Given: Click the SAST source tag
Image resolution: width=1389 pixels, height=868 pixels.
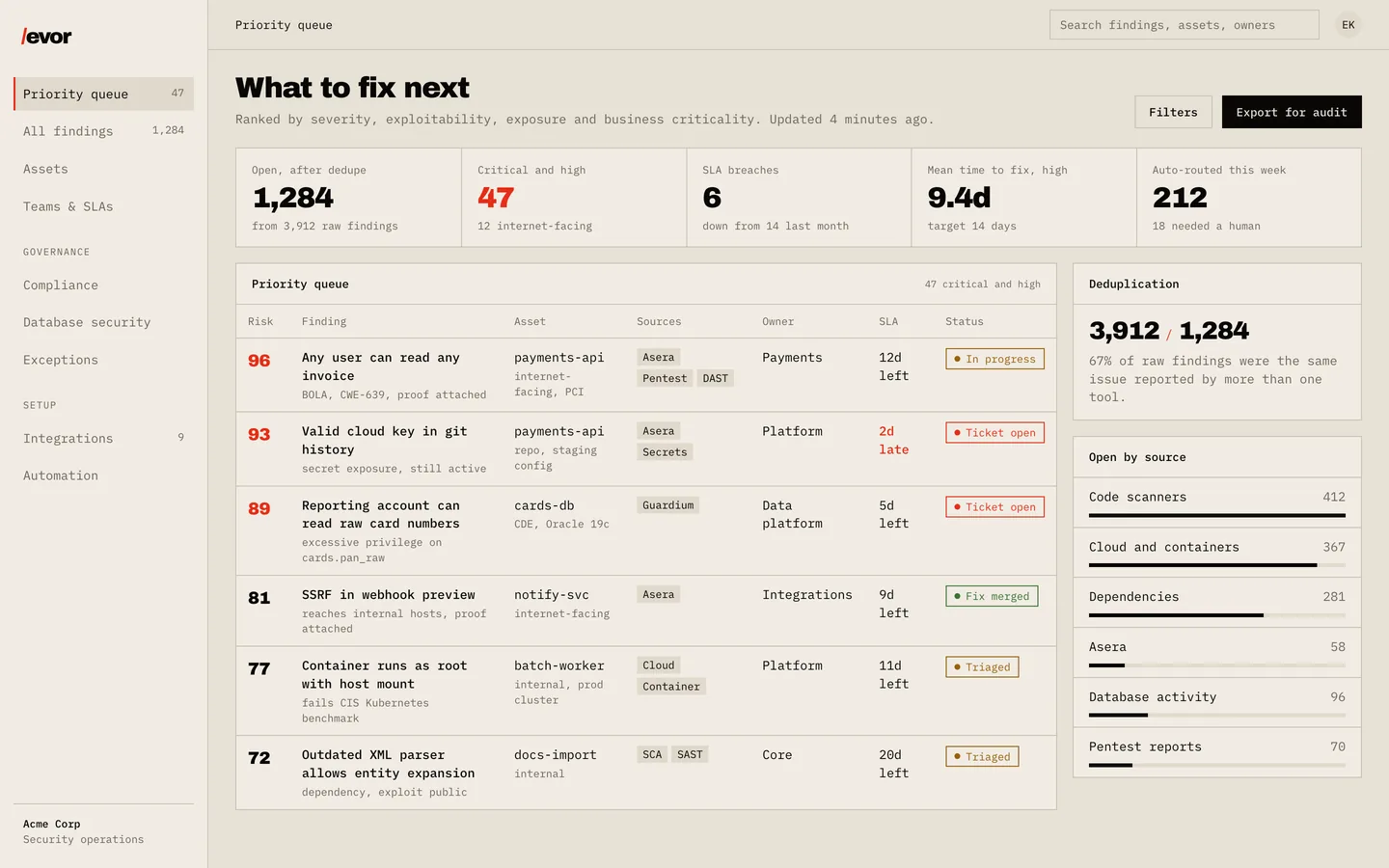Looking at the screenshot, I should [x=690, y=754].
